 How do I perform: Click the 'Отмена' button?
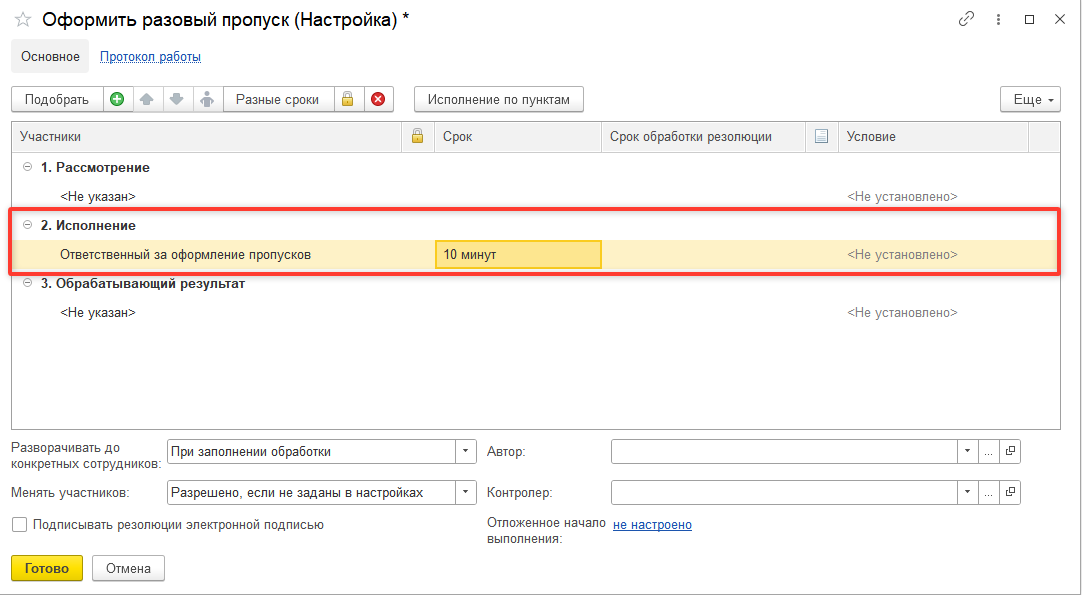point(128,568)
